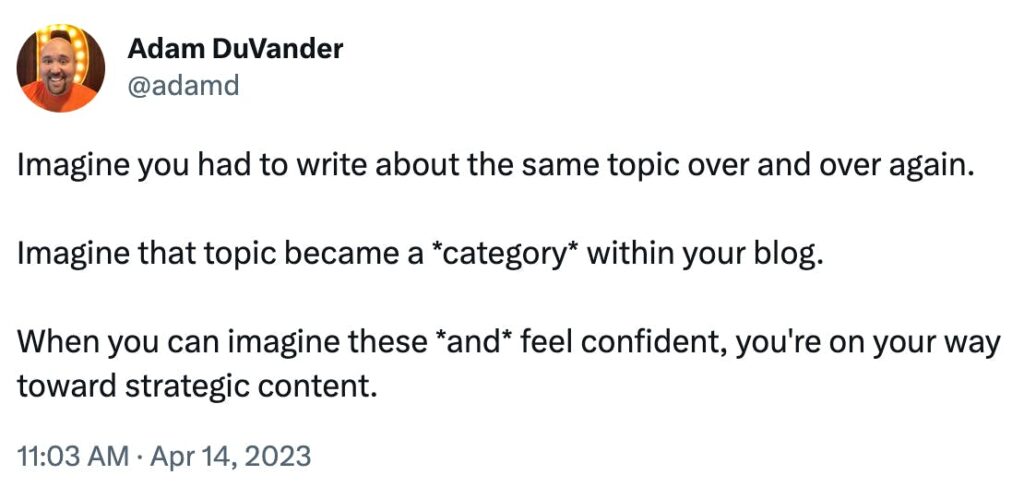Click the display name Adam DuVander
The image size is (1024, 487).
[235, 48]
